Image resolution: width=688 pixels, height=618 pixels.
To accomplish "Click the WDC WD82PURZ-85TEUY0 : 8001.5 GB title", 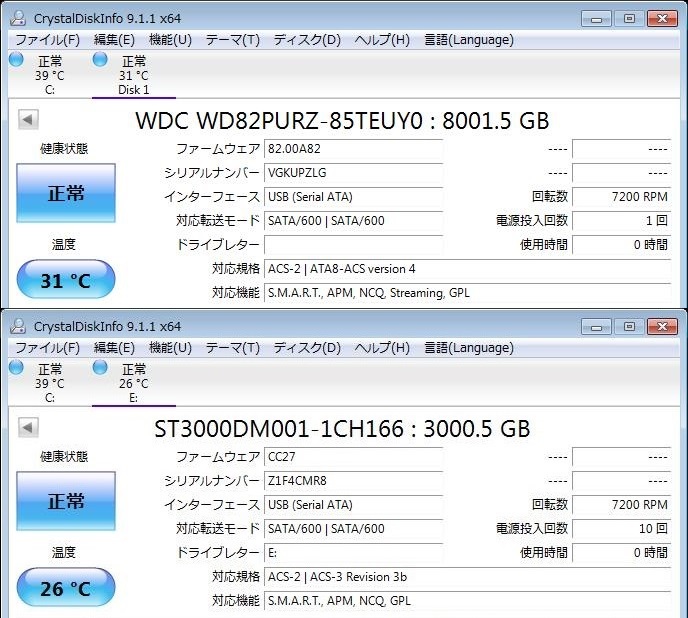I will click(342, 121).
